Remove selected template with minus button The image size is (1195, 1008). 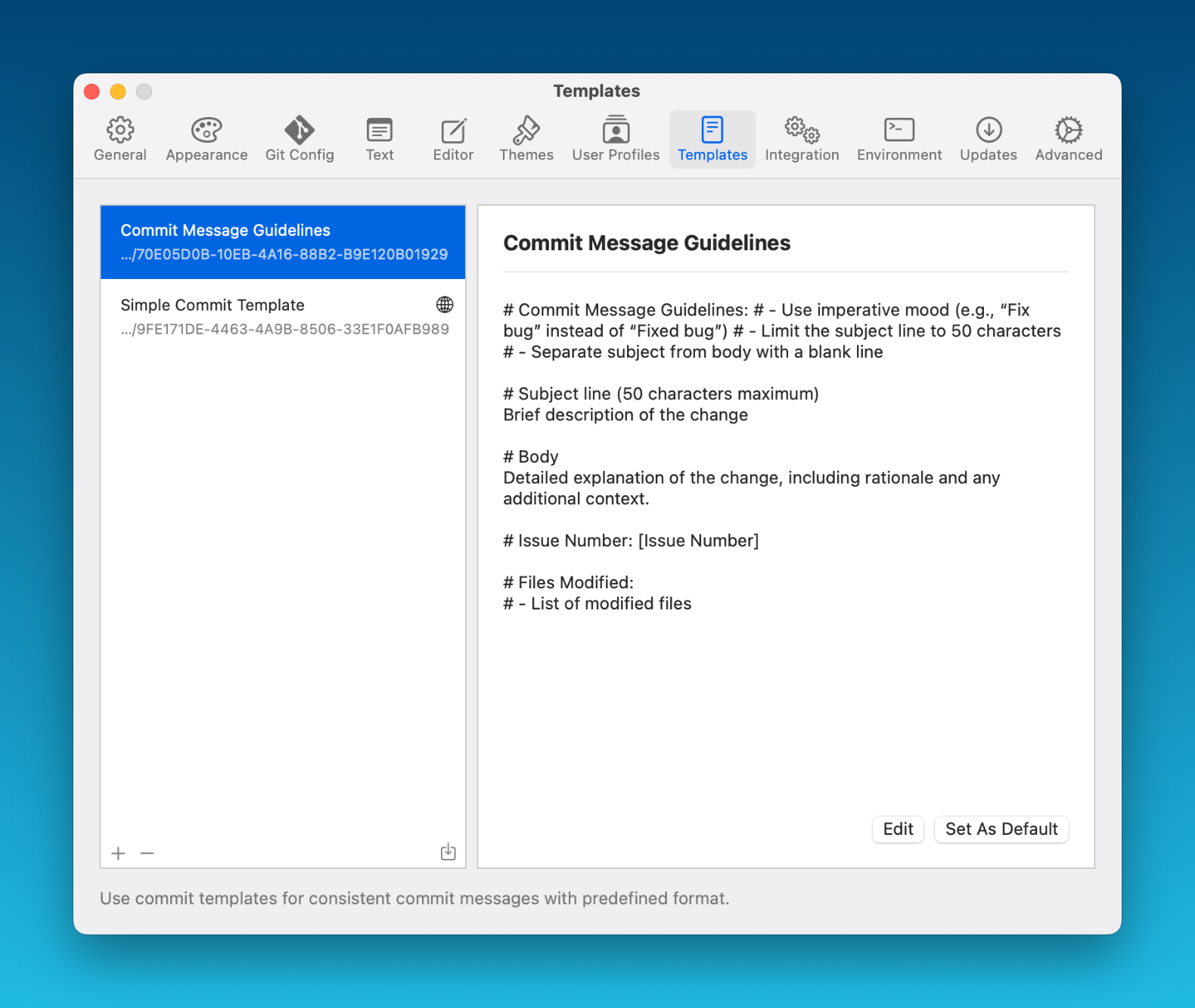tap(147, 853)
